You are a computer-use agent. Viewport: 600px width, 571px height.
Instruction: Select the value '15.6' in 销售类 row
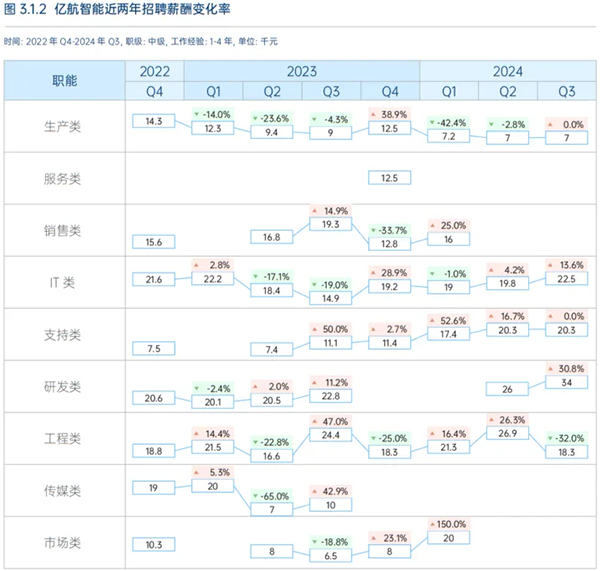click(154, 242)
